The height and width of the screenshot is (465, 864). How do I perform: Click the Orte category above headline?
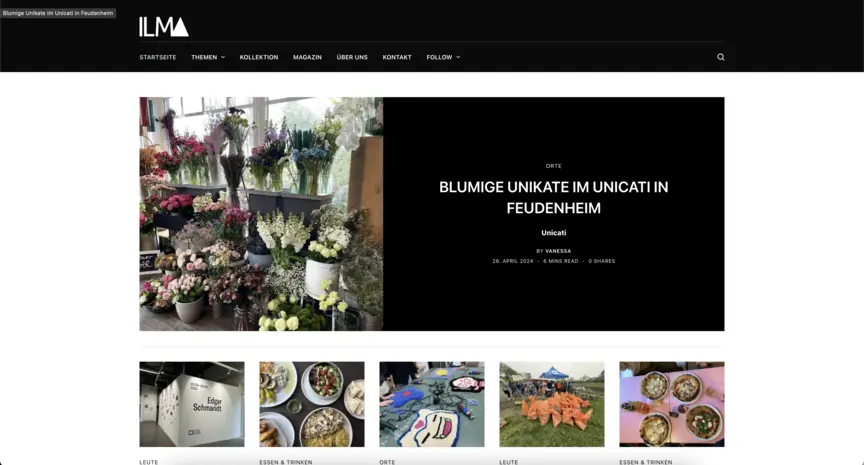[553, 166]
